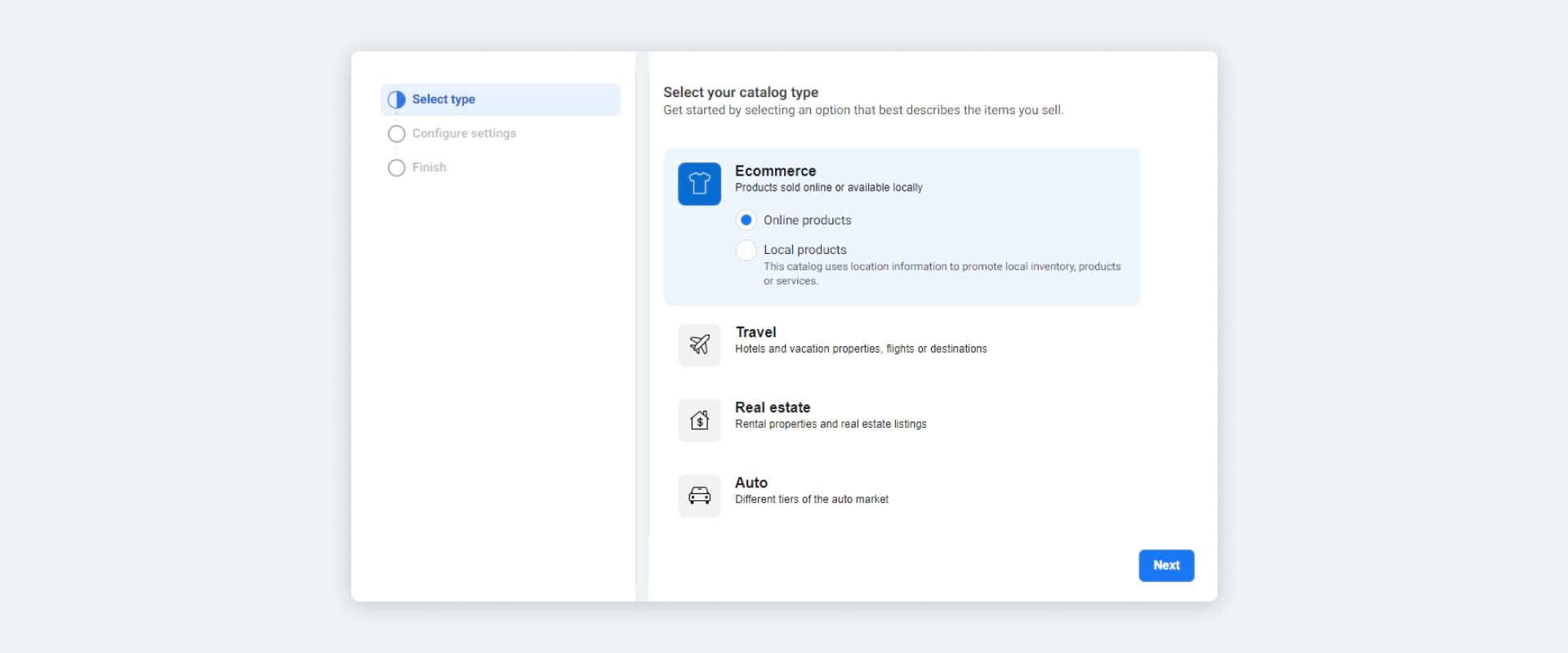This screenshot has width=1568, height=653.
Task: Click the Ecommerce t-shirt icon
Action: (699, 184)
